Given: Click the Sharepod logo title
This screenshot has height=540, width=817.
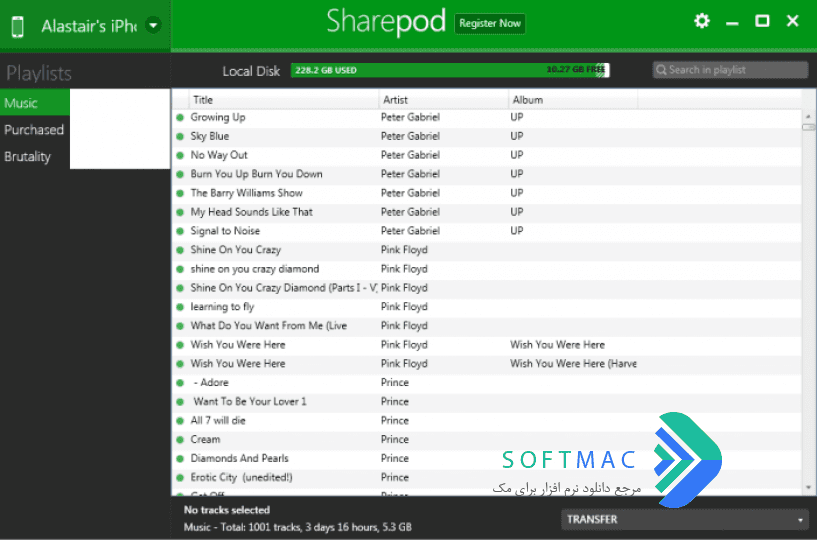Looking at the screenshot, I should (386, 22).
